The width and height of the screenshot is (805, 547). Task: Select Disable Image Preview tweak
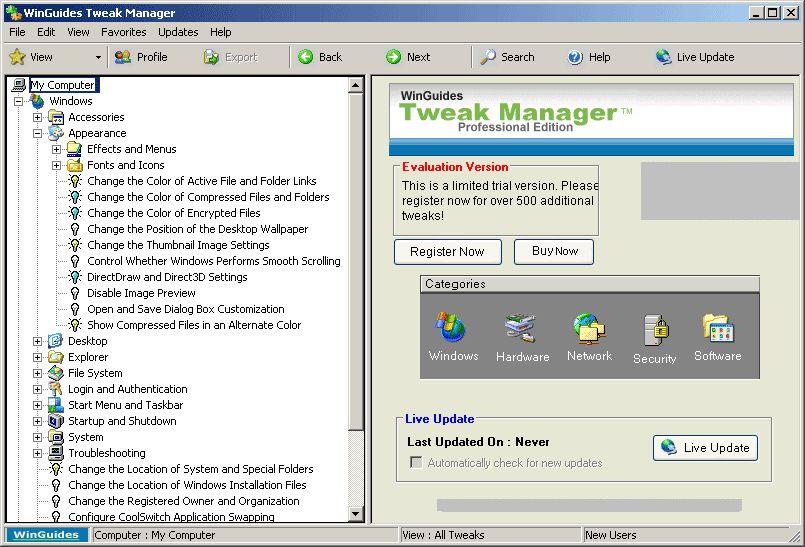(141, 293)
